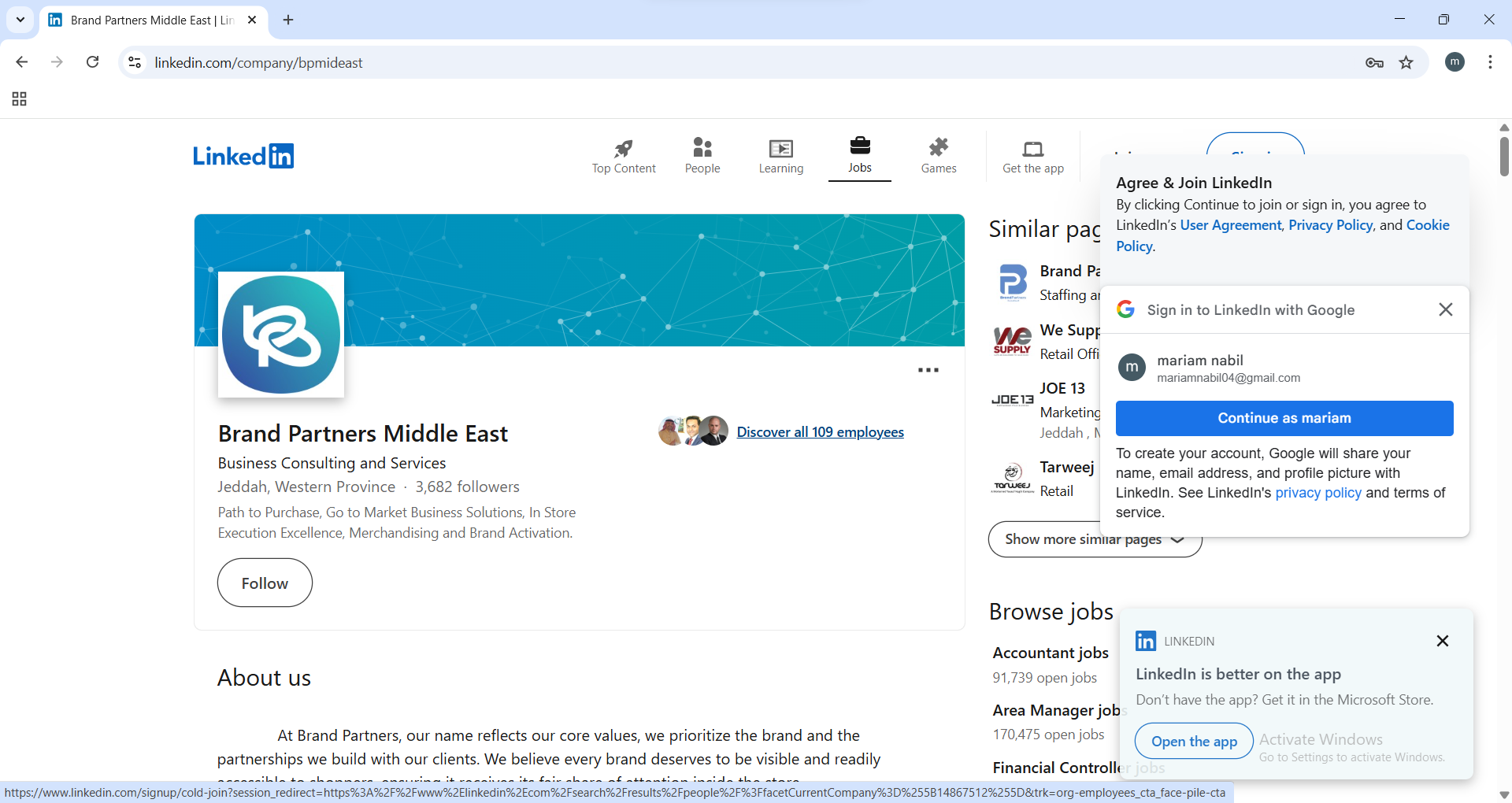
Task: Bookmark this page with star icon
Action: [1406, 62]
